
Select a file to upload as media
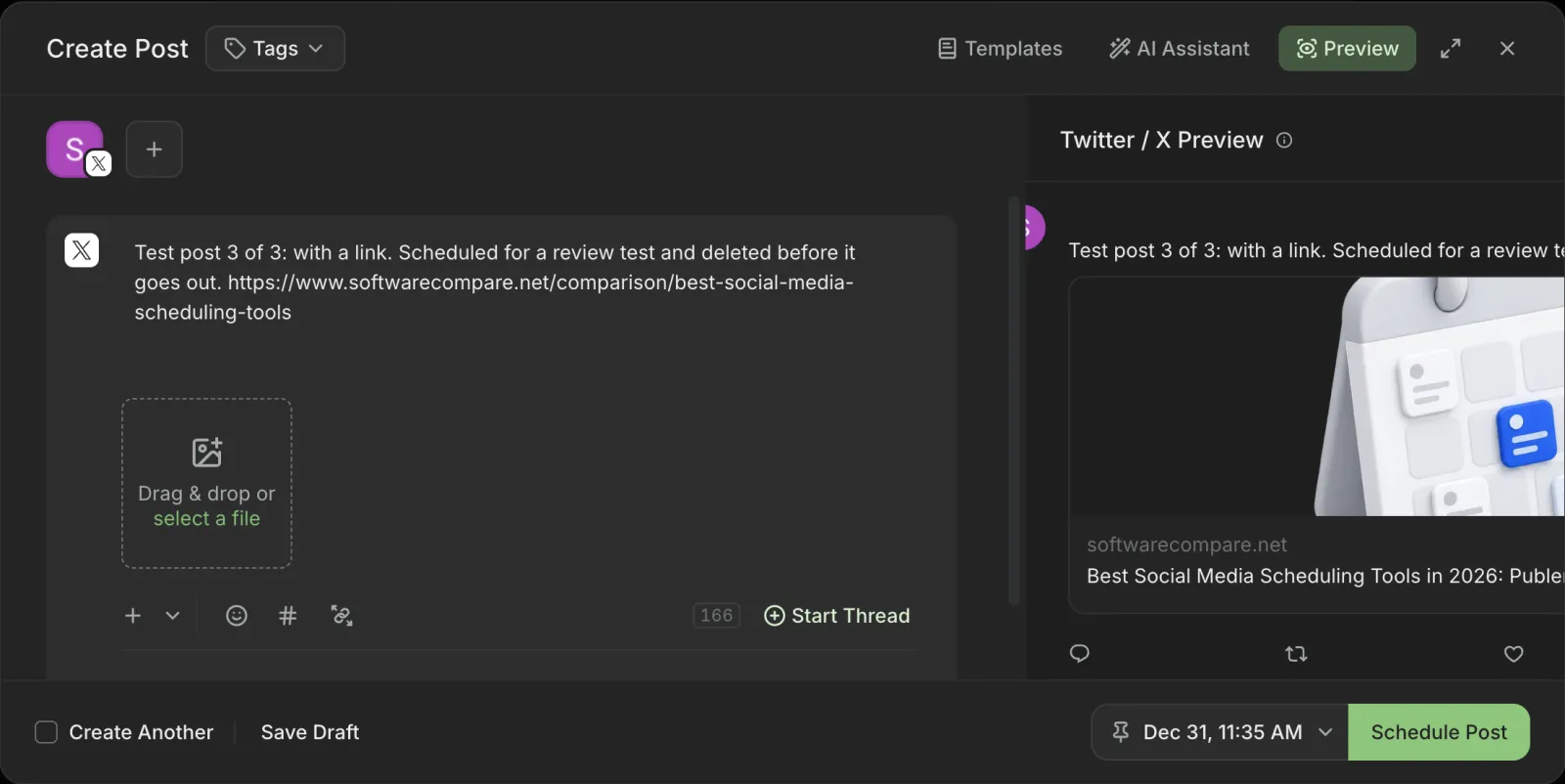(206, 519)
